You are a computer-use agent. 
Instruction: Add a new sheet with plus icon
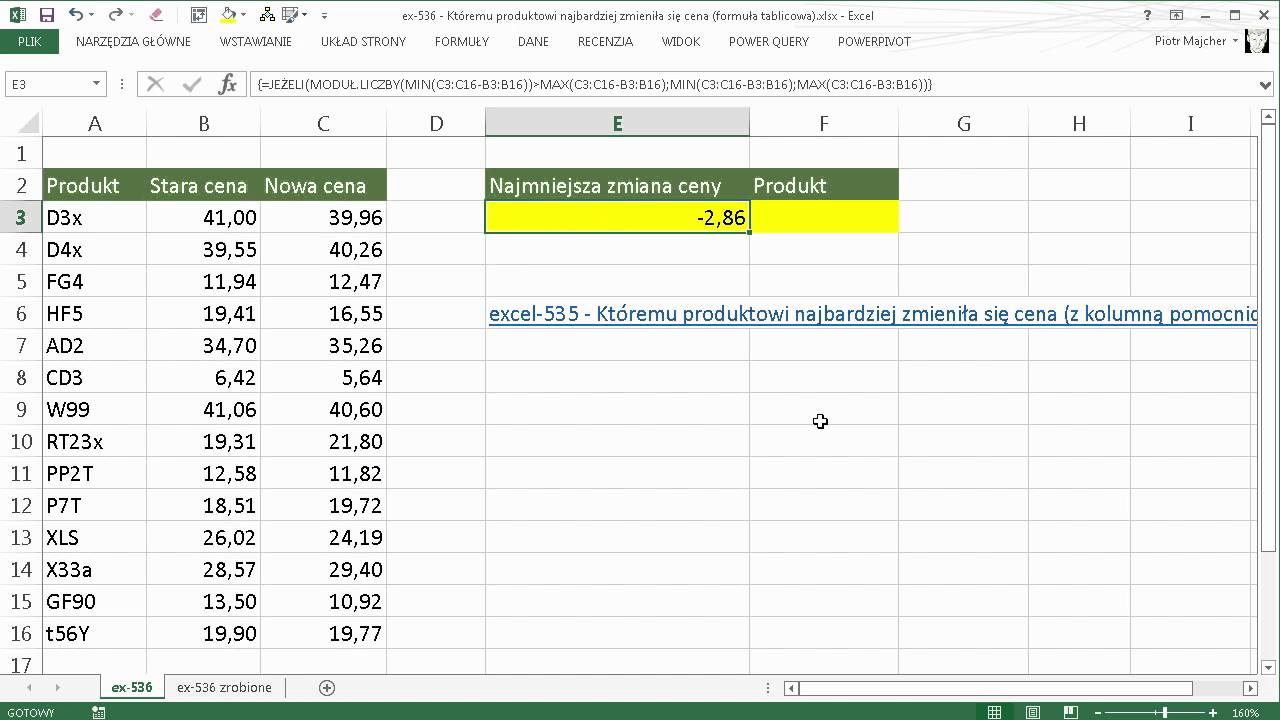click(326, 688)
